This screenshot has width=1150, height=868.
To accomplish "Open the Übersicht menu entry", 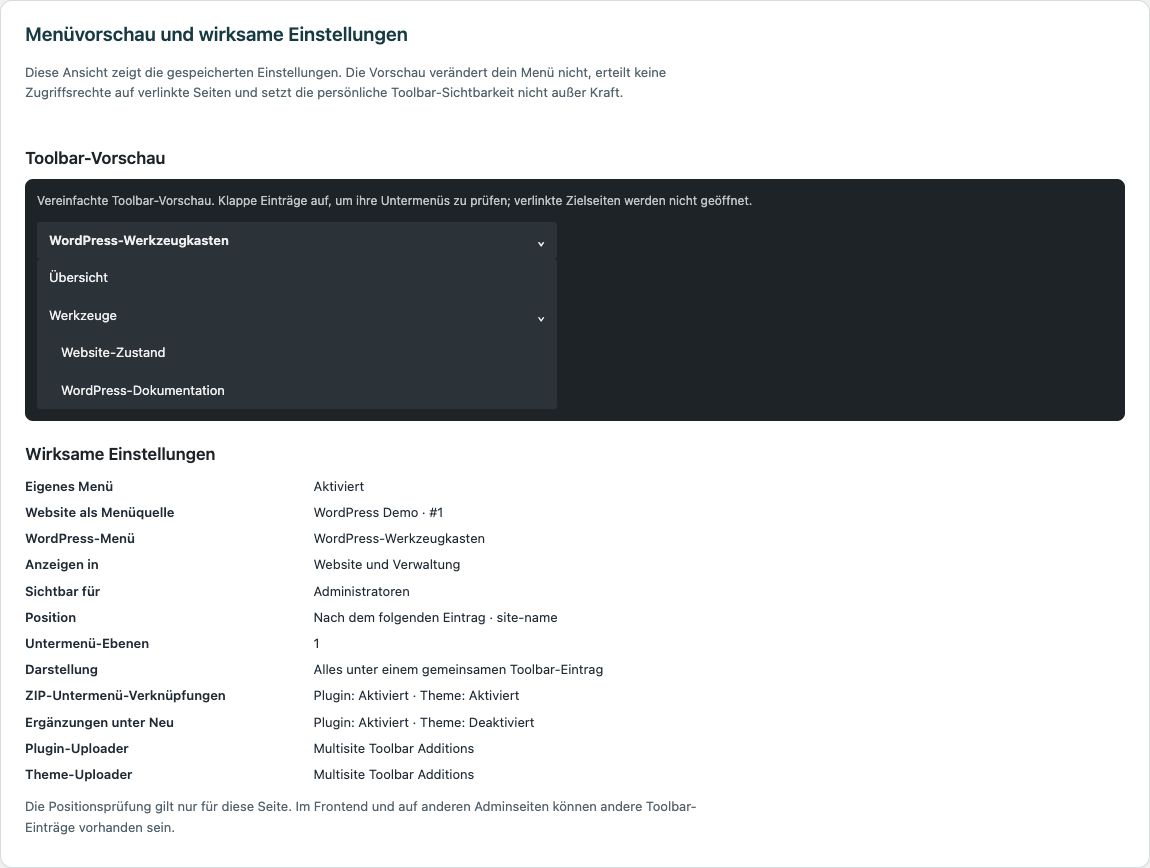I will click(x=297, y=278).
